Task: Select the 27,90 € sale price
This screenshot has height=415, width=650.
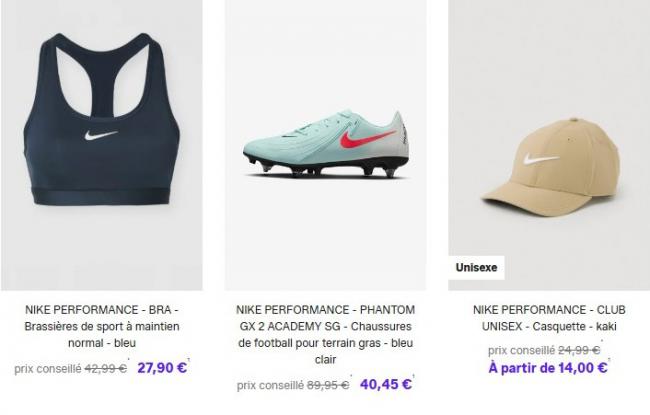Action: click(x=162, y=368)
